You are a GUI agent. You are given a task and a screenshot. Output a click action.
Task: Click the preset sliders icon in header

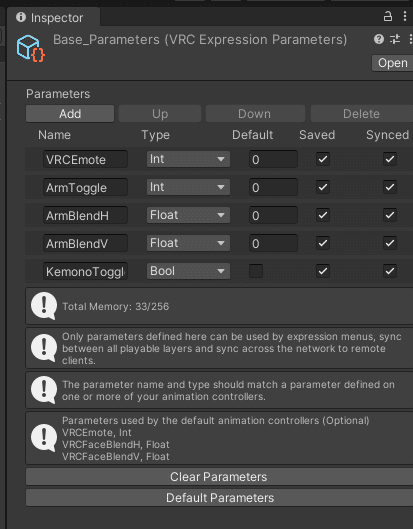tap(395, 39)
